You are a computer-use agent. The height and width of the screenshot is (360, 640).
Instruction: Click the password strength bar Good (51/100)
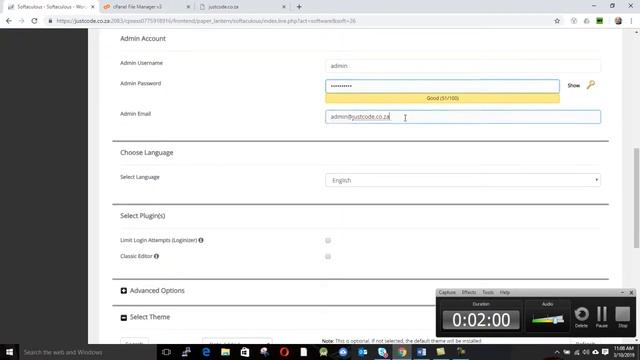pyautogui.click(x=442, y=98)
